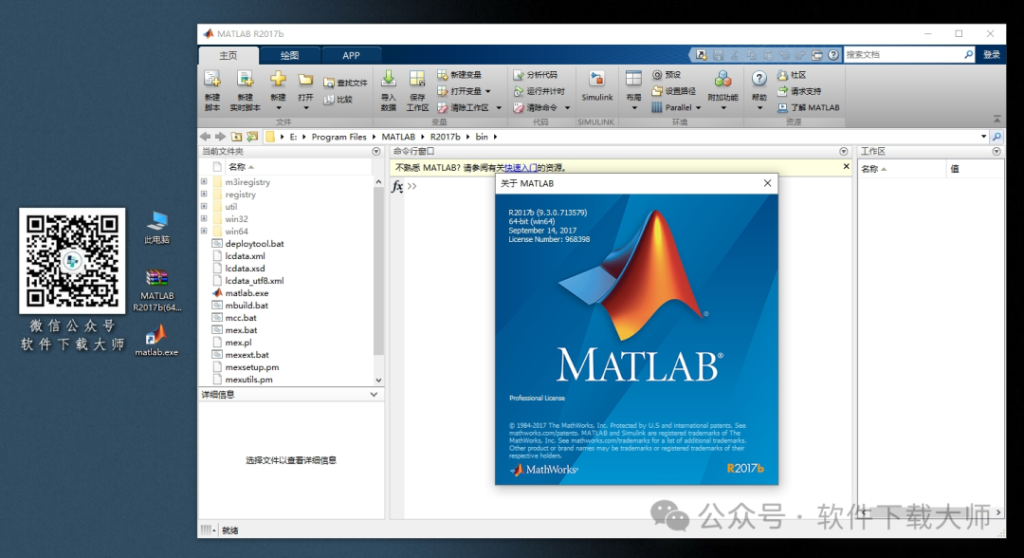Click the 清除命令 icon
Viewport: 1024px width, 558px height.
click(519, 108)
